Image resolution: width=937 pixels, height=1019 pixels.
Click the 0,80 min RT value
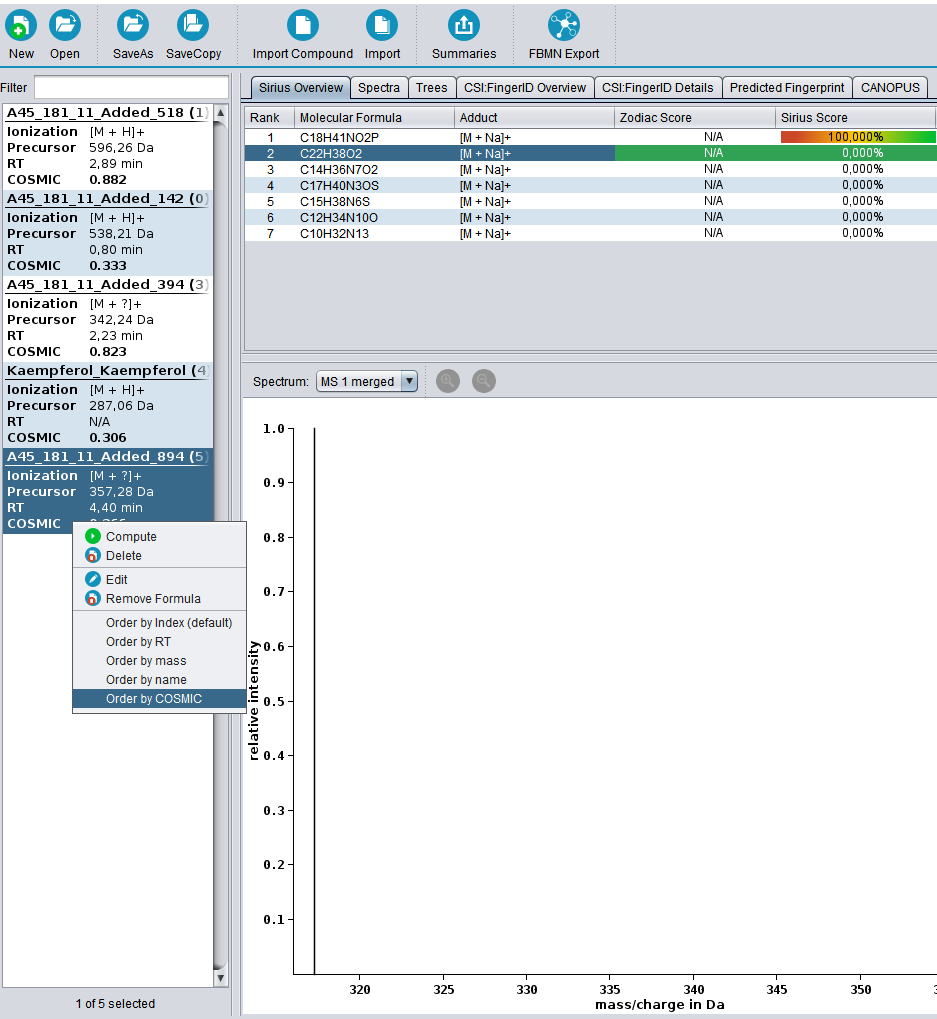(116, 250)
